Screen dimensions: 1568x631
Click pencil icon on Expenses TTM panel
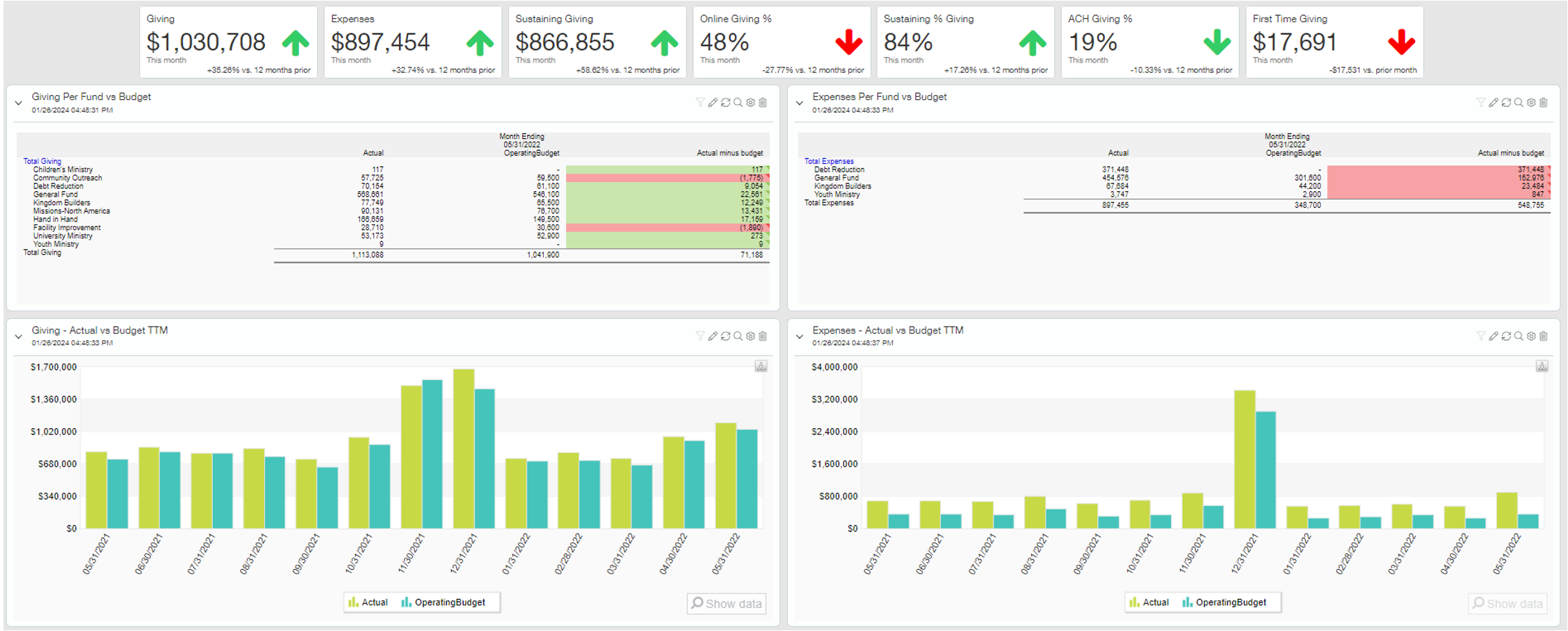coord(1494,336)
